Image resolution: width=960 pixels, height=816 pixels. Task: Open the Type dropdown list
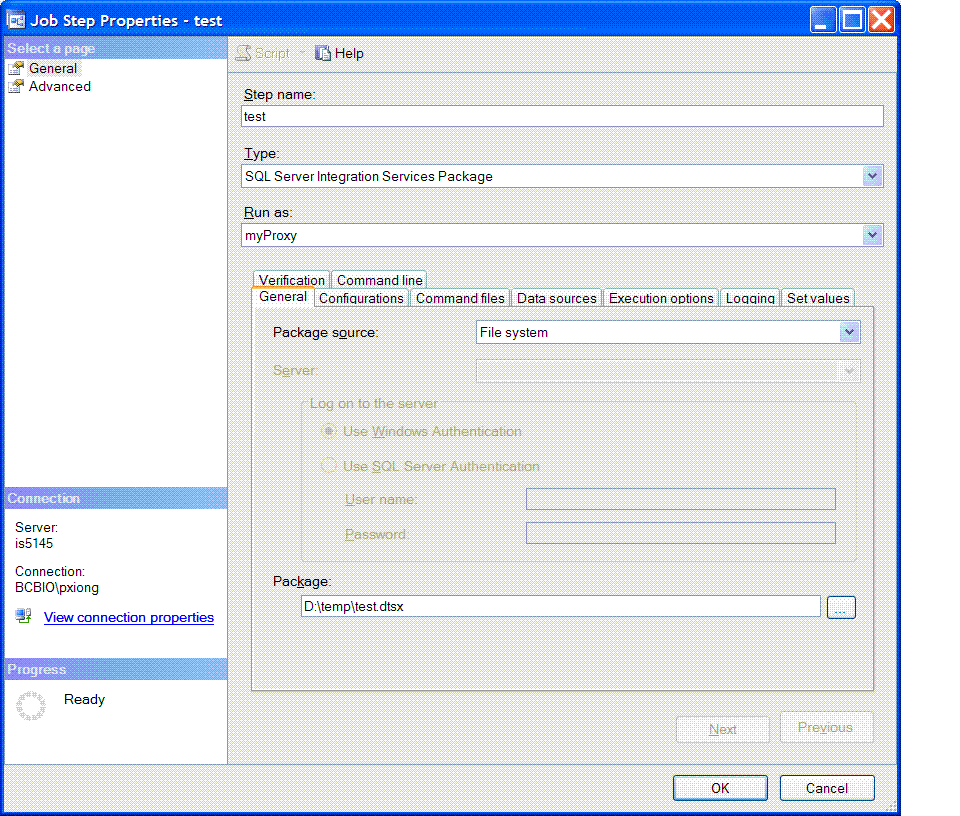[x=872, y=176]
